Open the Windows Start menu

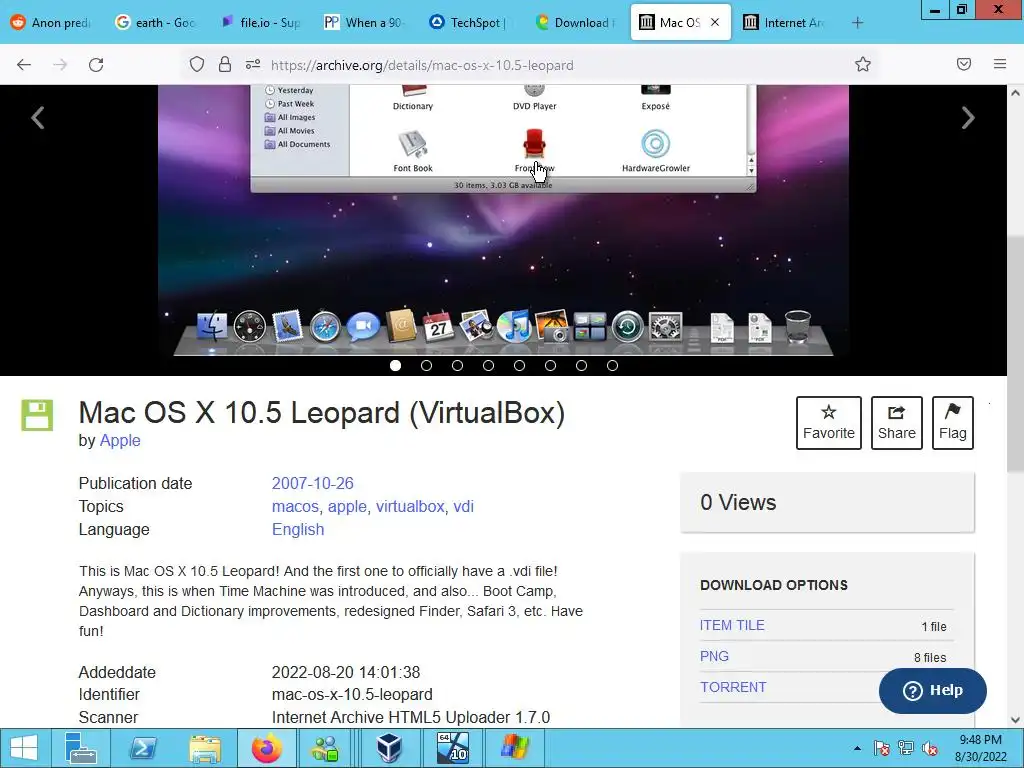(24, 748)
